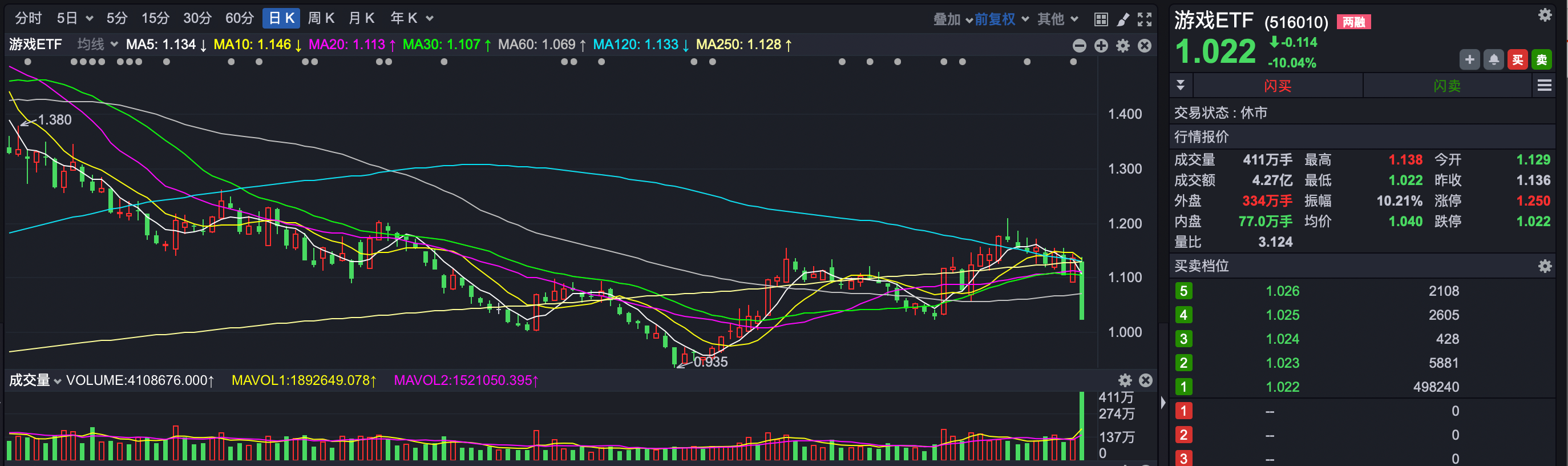Add 游戏ETF to watchlist with plus button

[1469, 60]
